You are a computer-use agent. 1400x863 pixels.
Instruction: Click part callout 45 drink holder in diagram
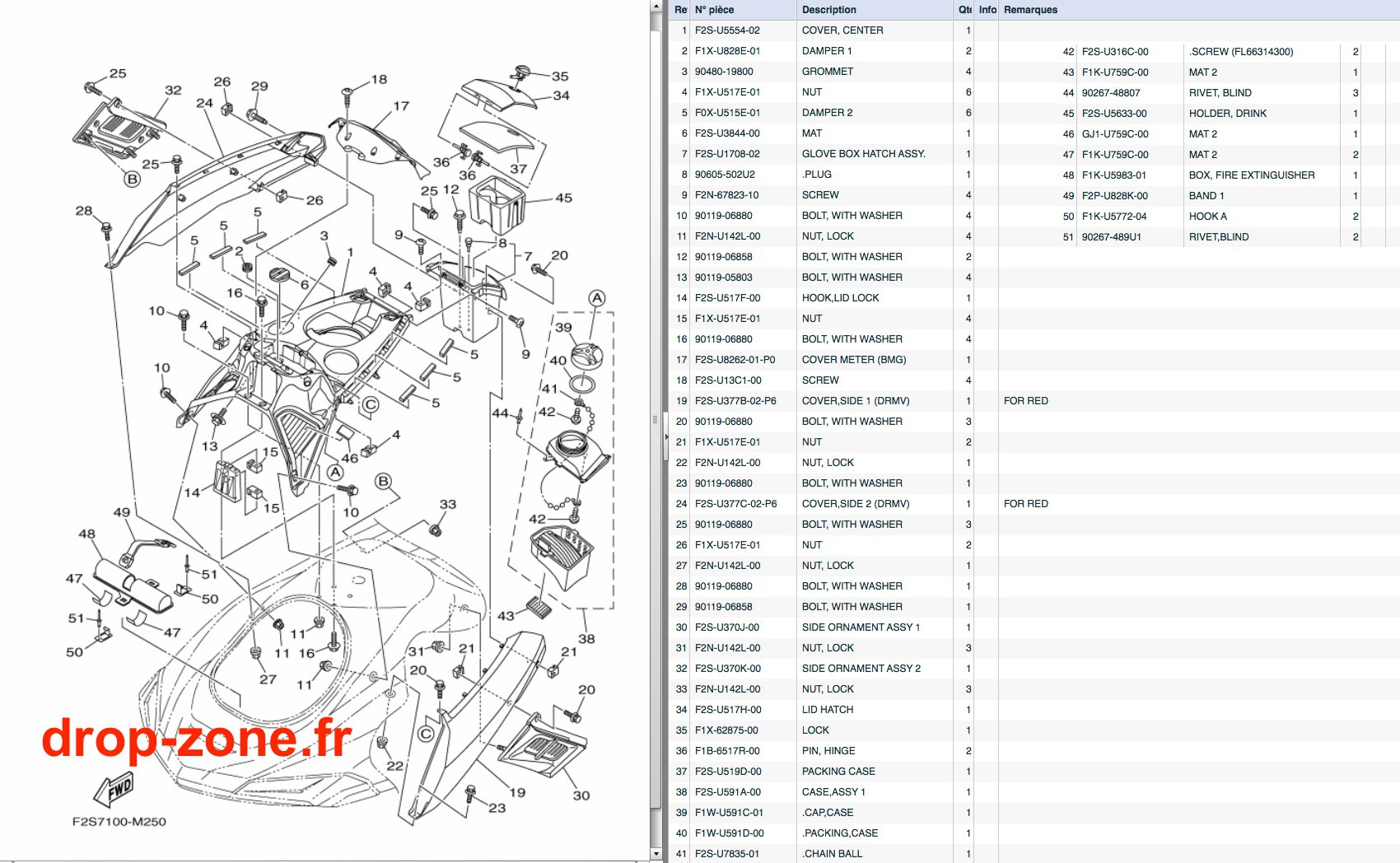pos(563,198)
